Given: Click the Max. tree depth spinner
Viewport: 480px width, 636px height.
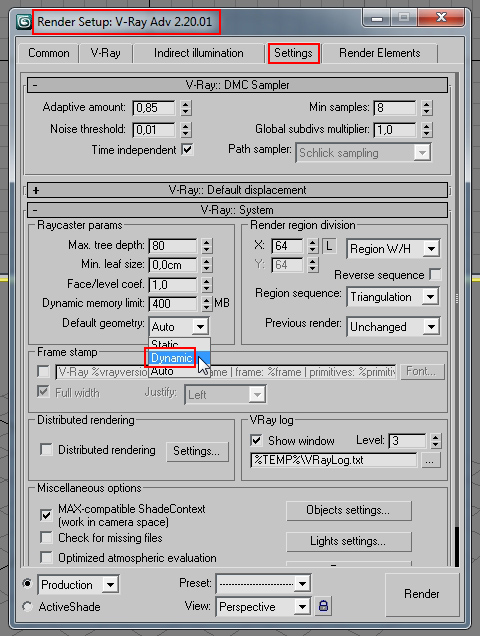Looking at the screenshot, I should 207,245.
